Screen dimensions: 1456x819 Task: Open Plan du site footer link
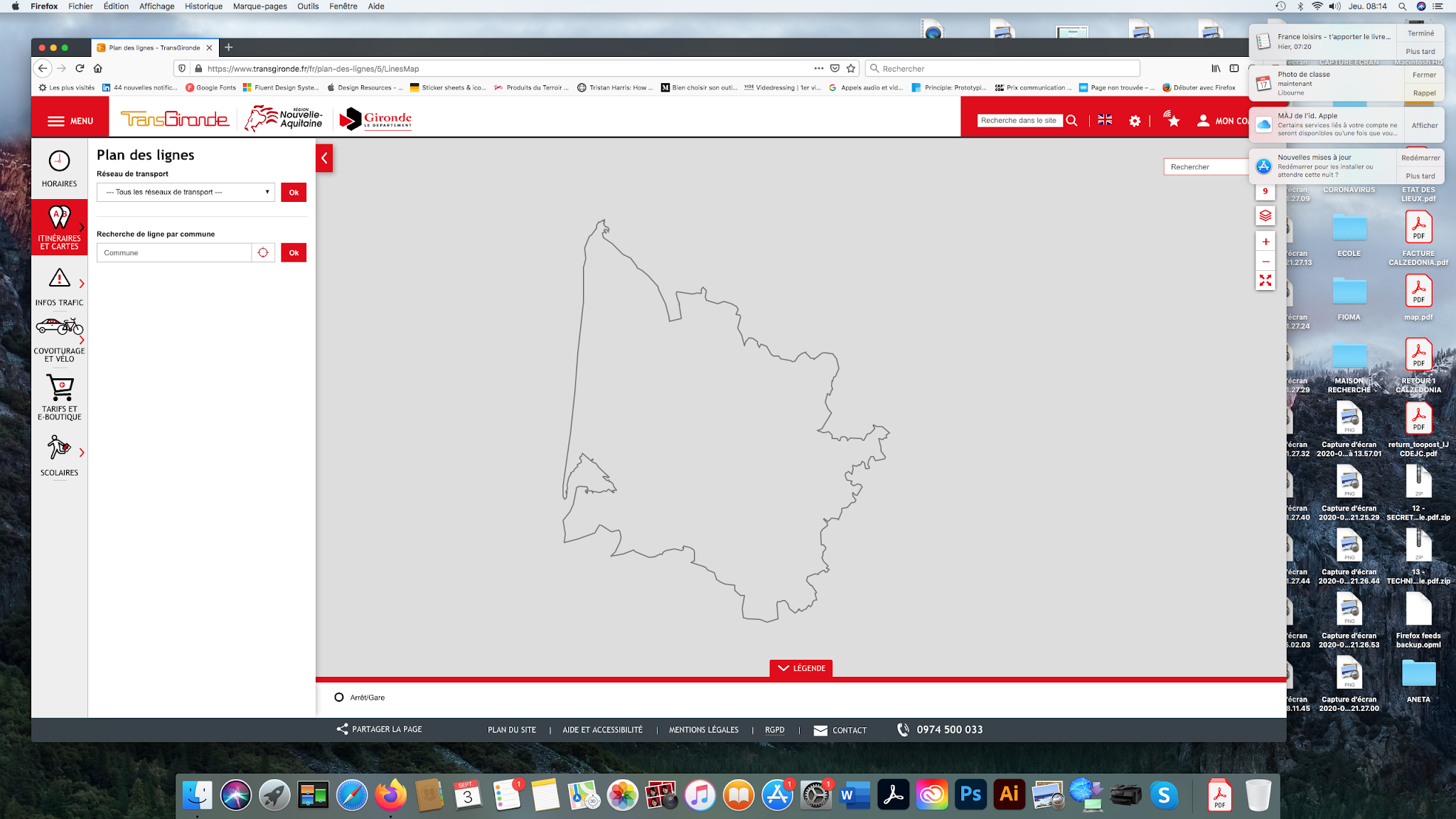(512, 730)
